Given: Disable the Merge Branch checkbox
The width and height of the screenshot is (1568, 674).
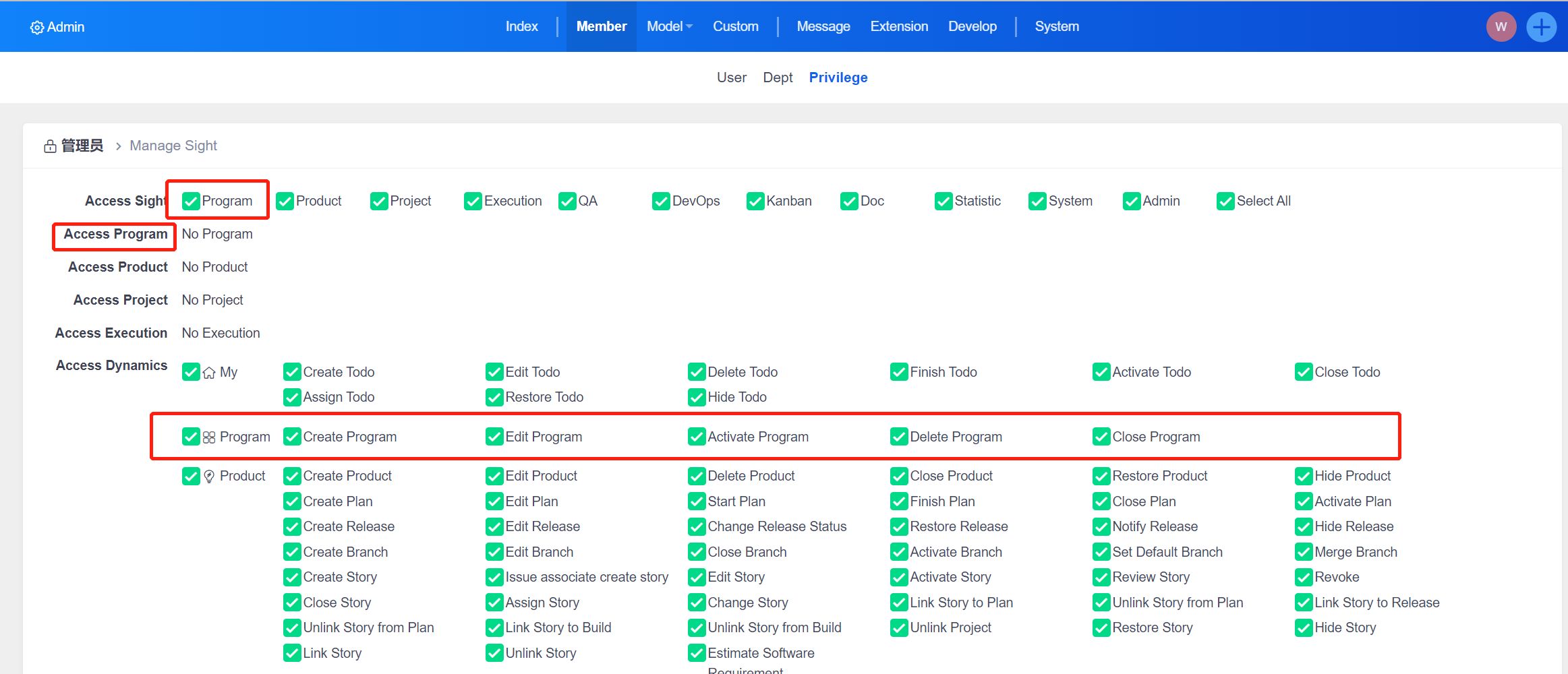Looking at the screenshot, I should pyautogui.click(x=1303, y=553).
